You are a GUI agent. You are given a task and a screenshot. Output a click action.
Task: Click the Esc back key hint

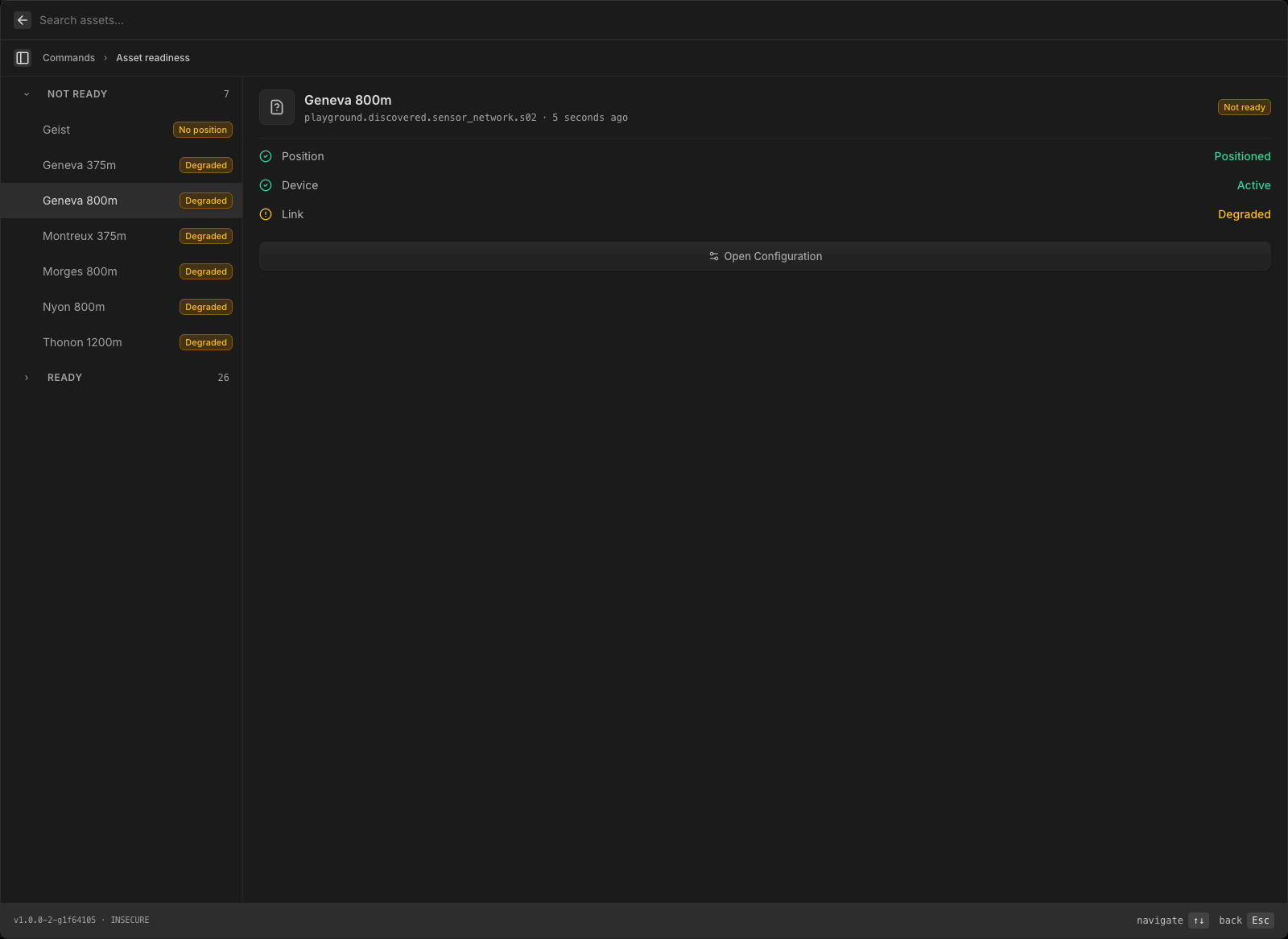(x=1261, y=920)
